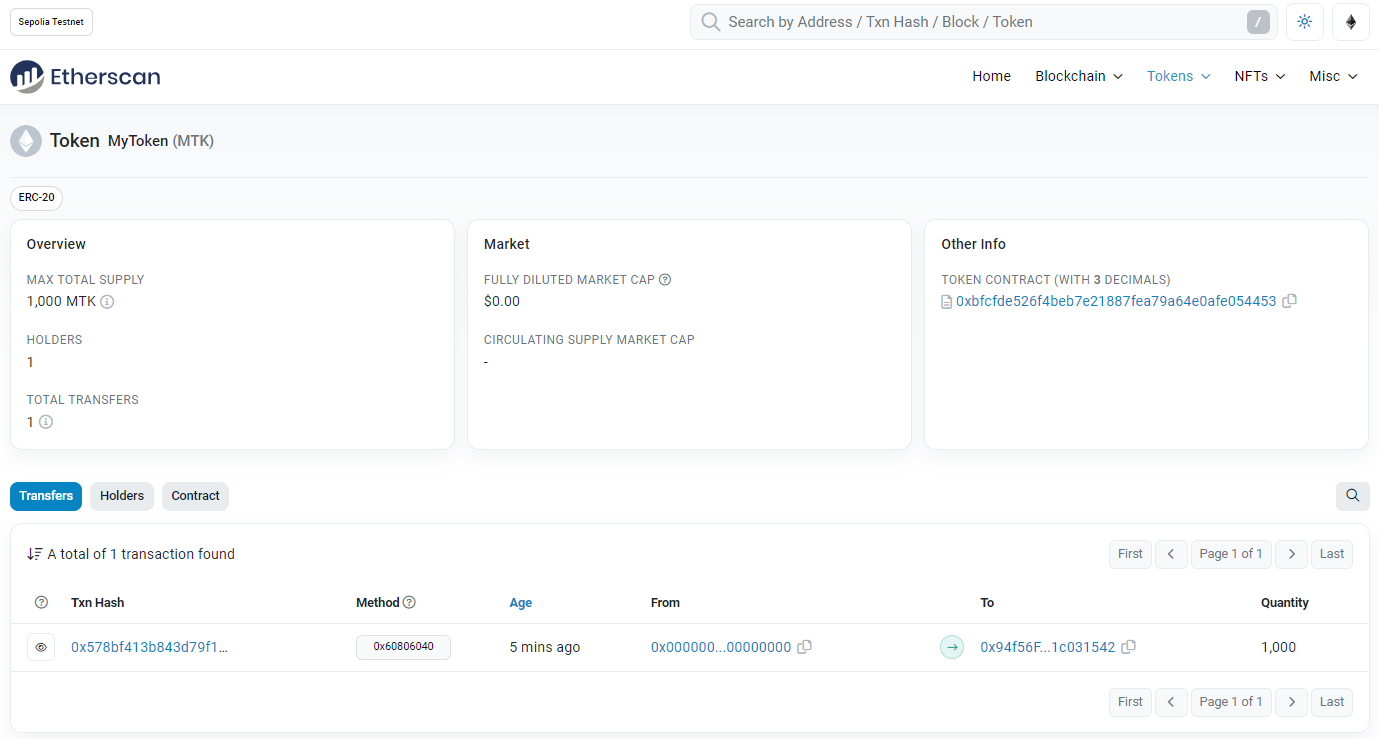This screenshot has height=739, width=1379.
Task: Click the Page 1 of 1 label at bottom
Action: [1231, 702]
